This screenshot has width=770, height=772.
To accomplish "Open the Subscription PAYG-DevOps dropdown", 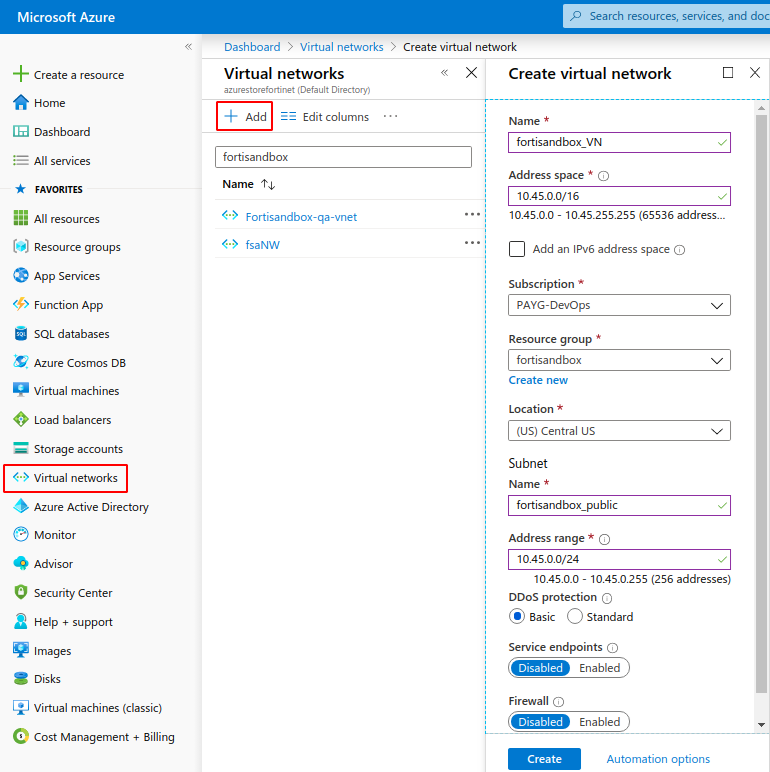I will [x=619, y=305].
